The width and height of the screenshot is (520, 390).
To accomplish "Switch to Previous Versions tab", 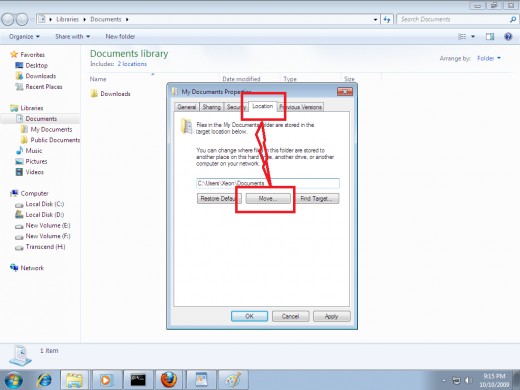I will pyautogui.click(x=301, y=107).
